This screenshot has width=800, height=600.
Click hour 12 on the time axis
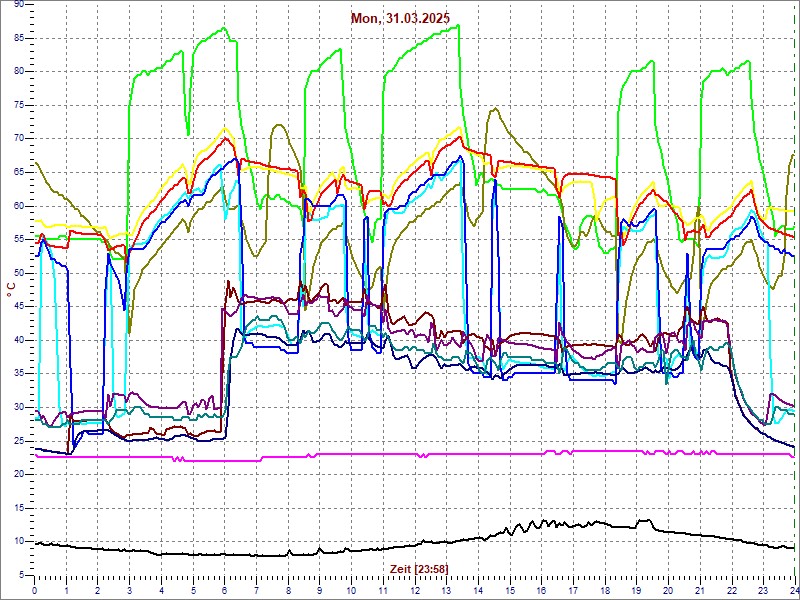[414, 590]
